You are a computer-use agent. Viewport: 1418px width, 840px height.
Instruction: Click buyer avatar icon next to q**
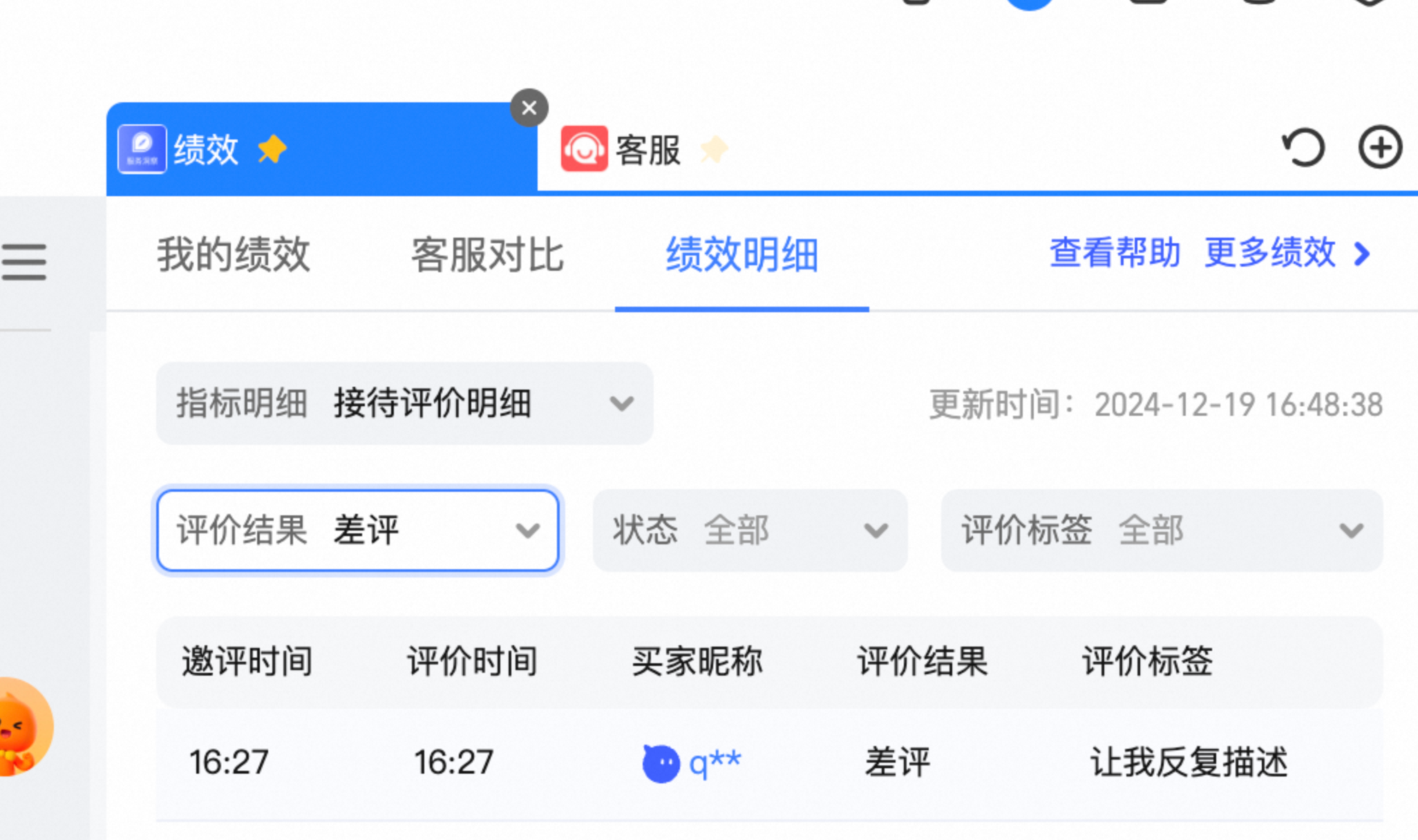(661, 763)
